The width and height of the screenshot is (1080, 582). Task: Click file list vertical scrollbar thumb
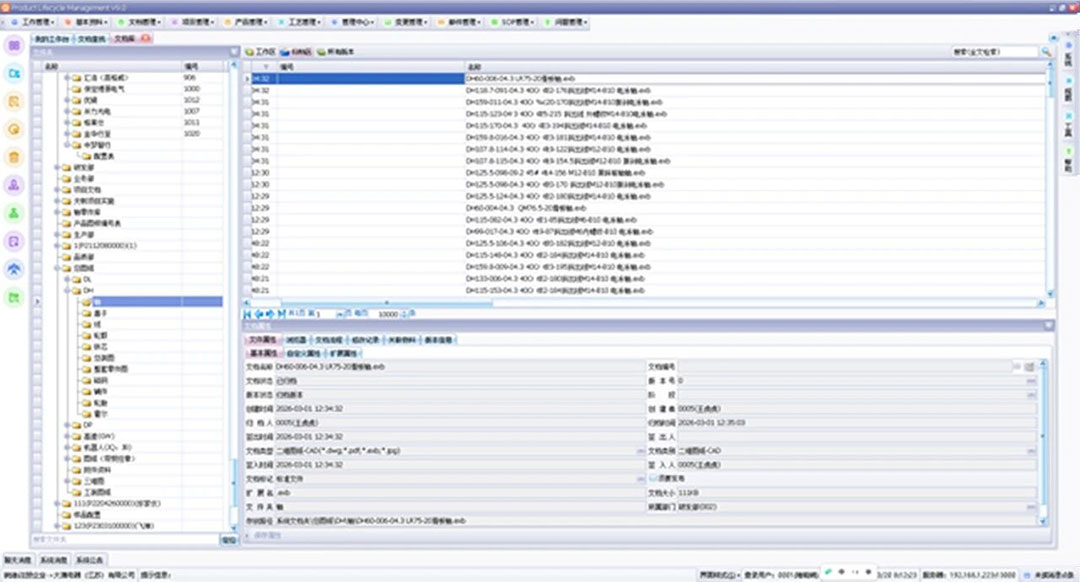[1050, 83]
